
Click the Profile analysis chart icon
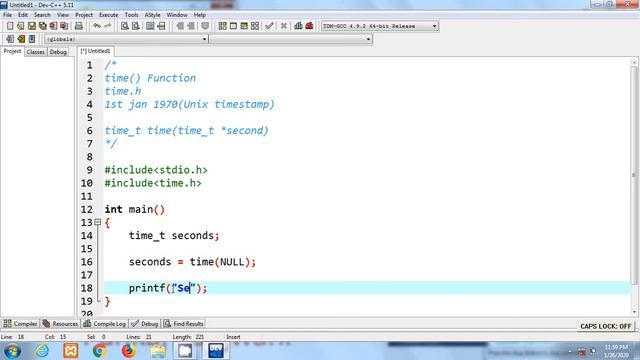point(298,26)
